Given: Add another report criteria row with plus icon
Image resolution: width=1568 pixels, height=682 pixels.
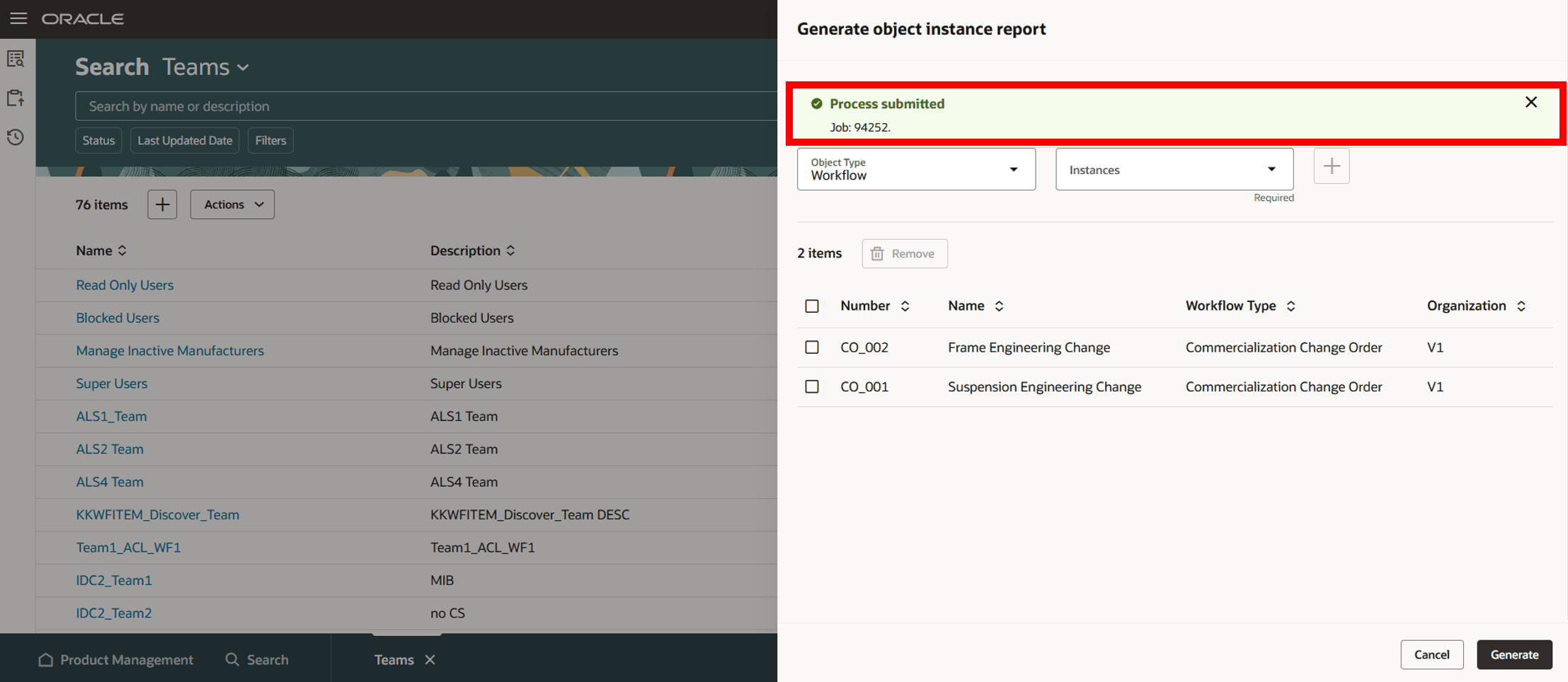Looking at the screenshot, I should click(1331, 166).
